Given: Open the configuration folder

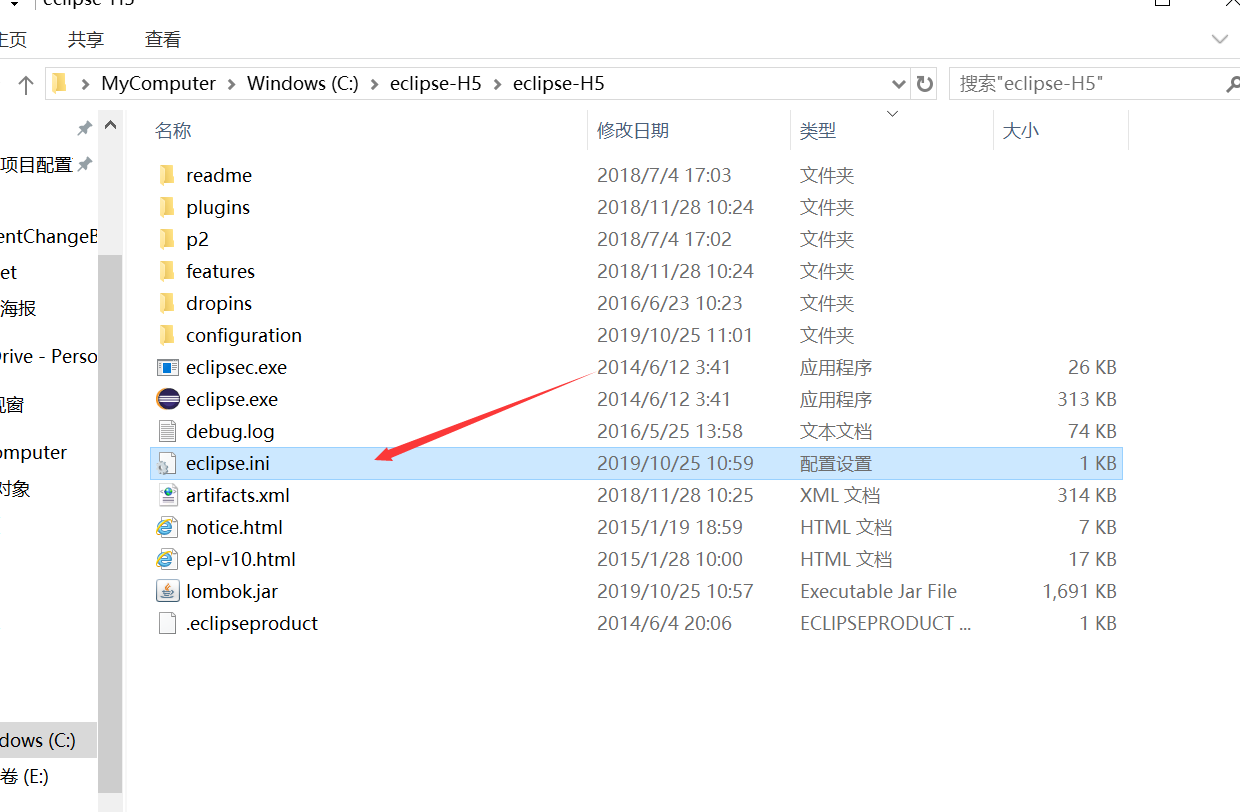Looking at the screenshot, I should tap(243, 335).
